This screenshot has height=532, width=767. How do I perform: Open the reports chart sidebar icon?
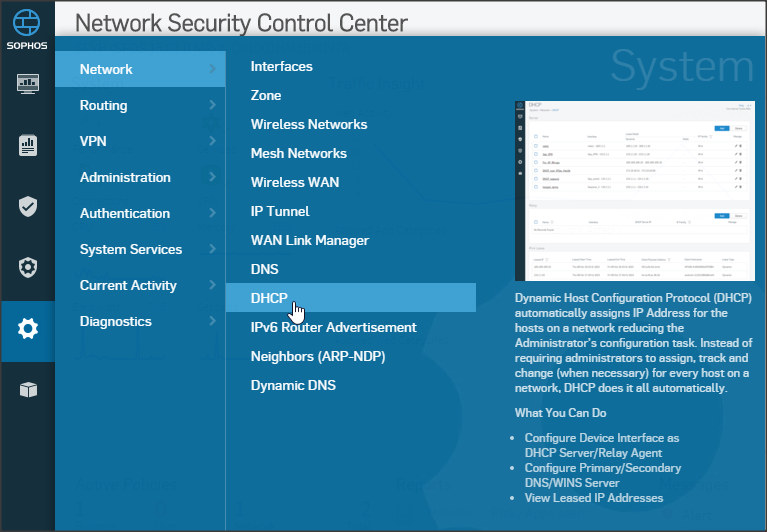[x=28, y=145]
